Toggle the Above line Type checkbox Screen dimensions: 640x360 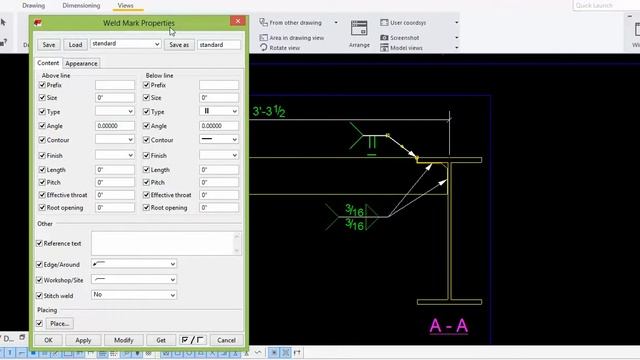[42, 111]
